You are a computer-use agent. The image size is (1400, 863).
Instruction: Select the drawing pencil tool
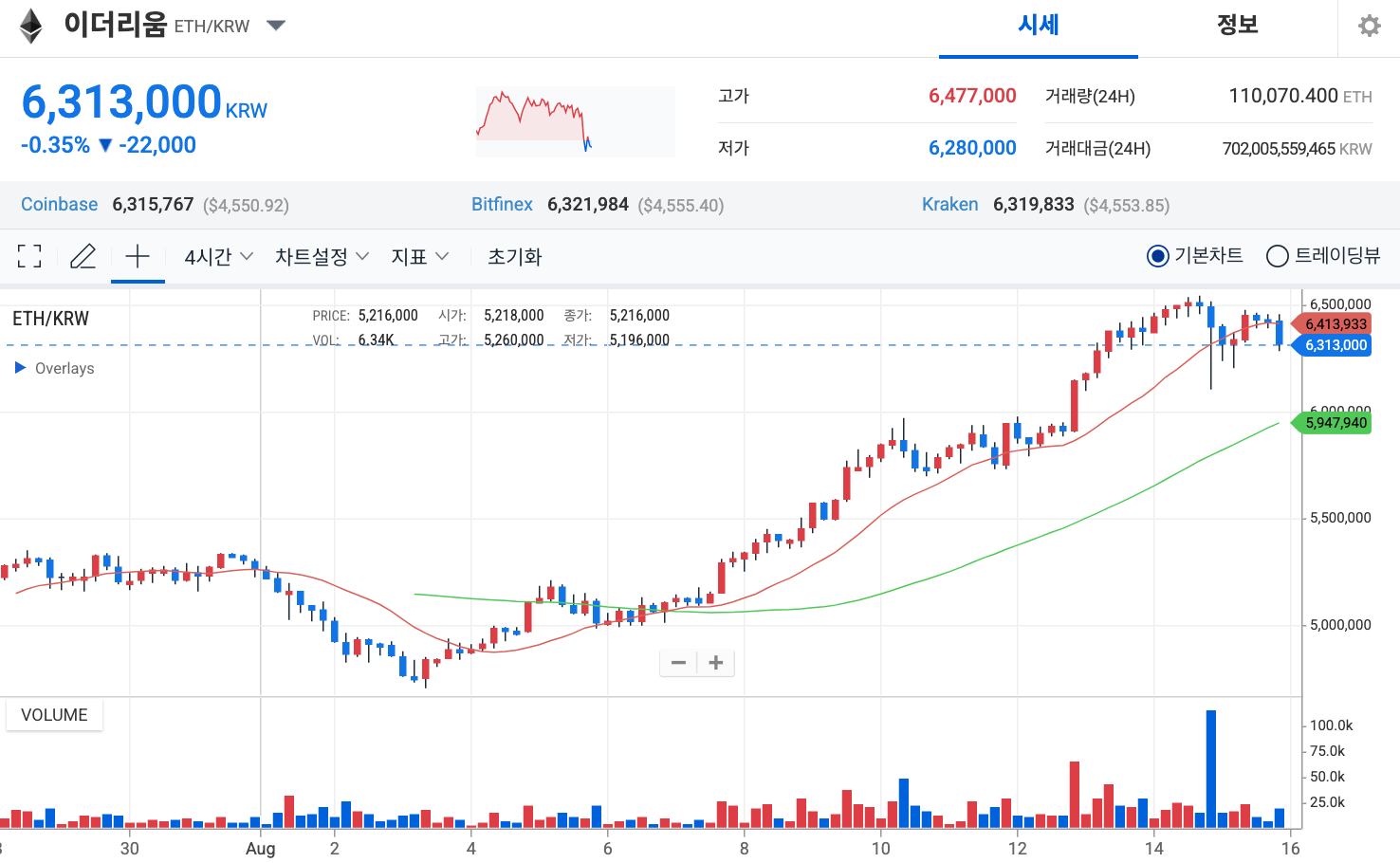pos(83,256)
